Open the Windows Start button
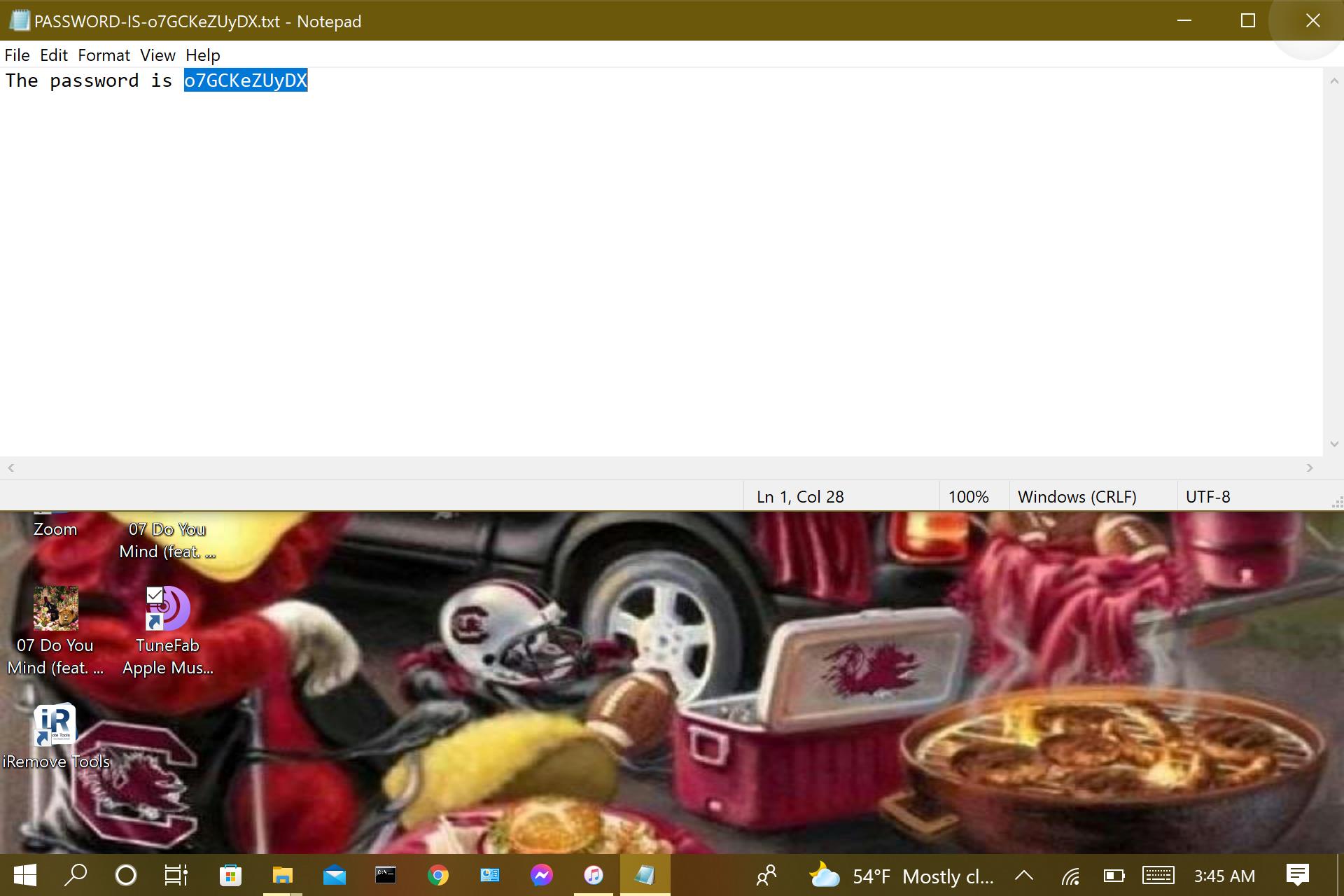This screenshot has width=1344, height=896. pos(25,875)
